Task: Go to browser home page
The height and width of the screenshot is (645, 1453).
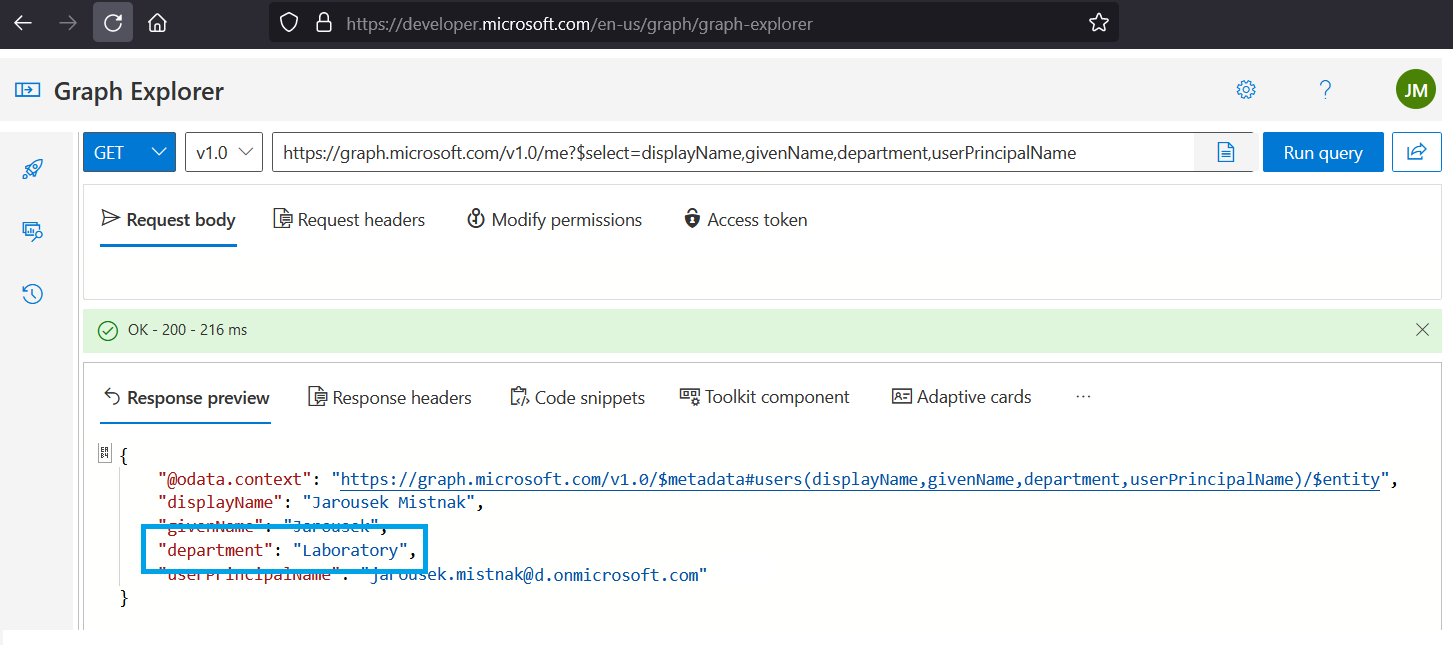Action: point(157,22)
